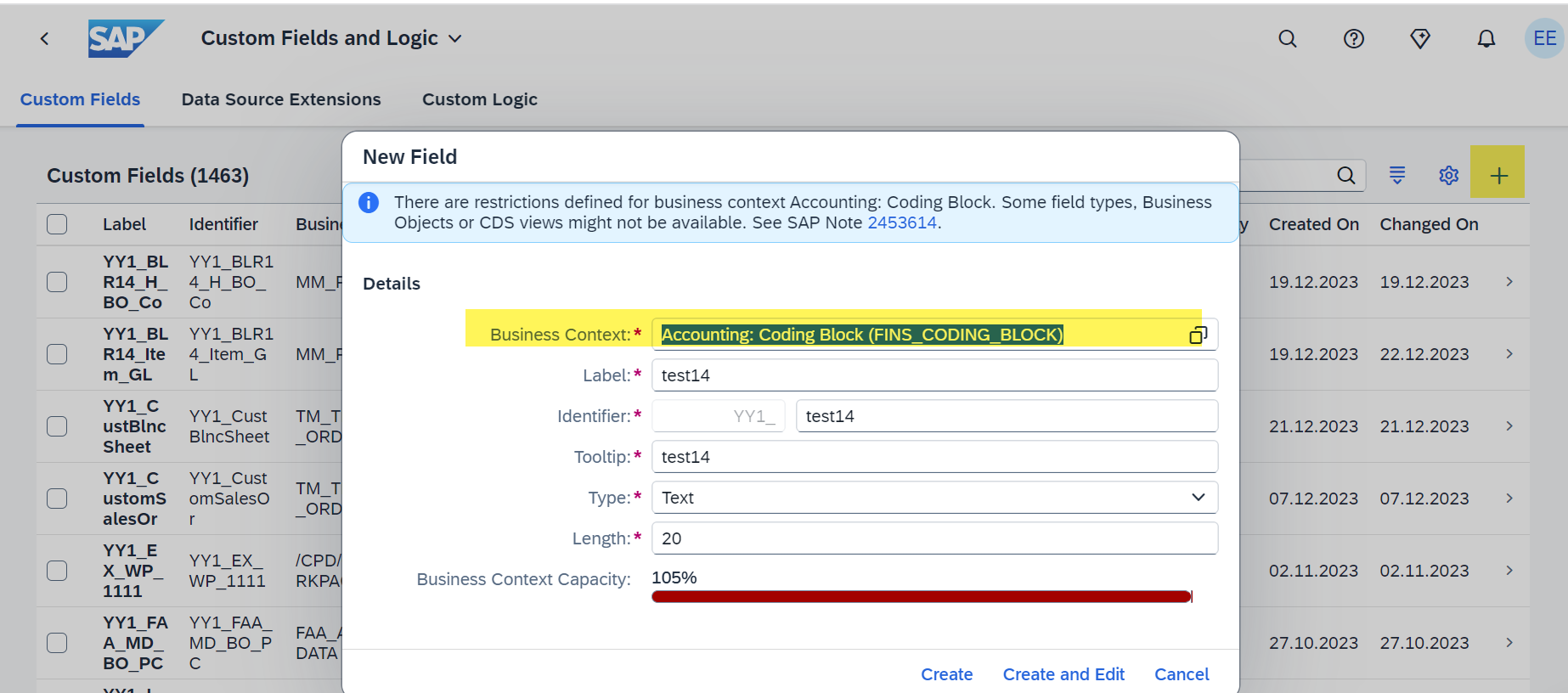This screenshot has height=693, width=1568.
Task: Click the table search magnifier icon
Action: [x=1346, y=176]
